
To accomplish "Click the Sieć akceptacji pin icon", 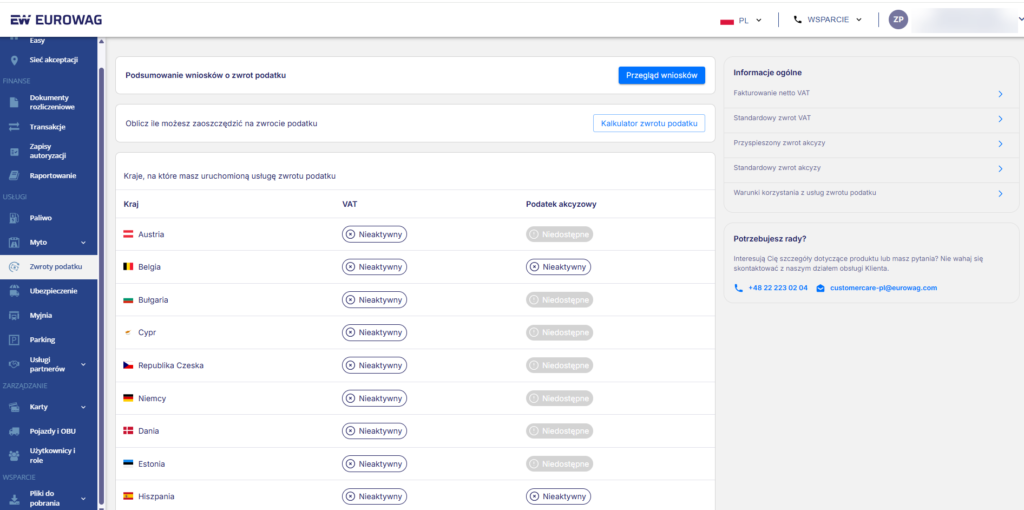I will coord(14,60).
